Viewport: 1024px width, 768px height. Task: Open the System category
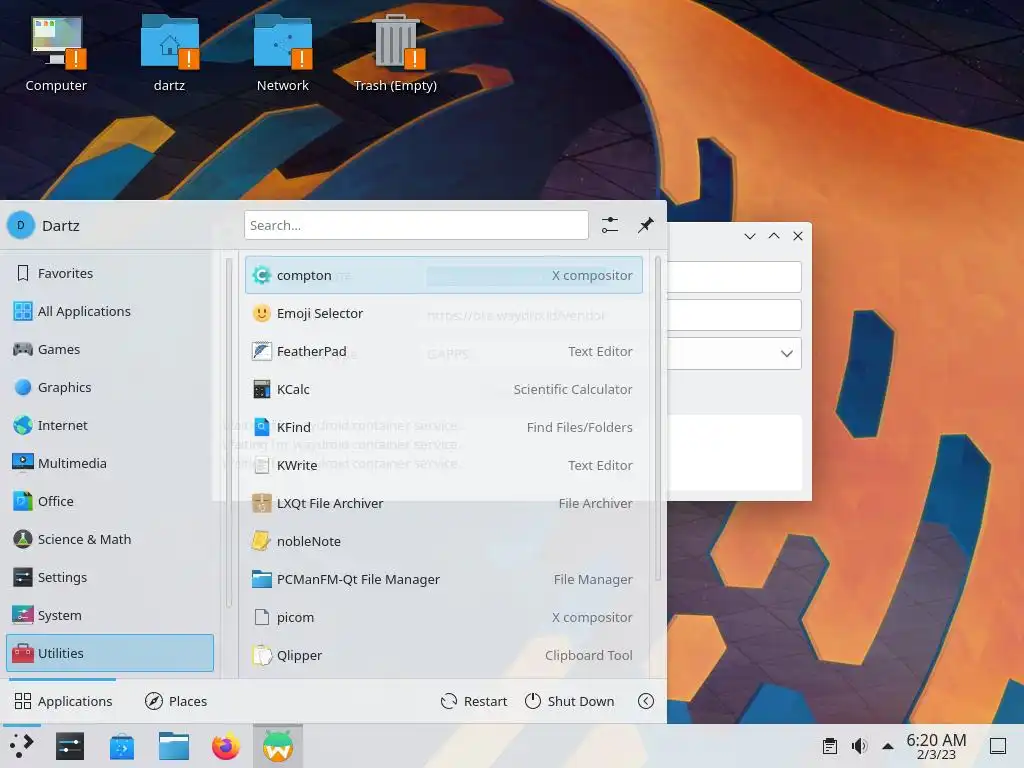pos(110,615)
